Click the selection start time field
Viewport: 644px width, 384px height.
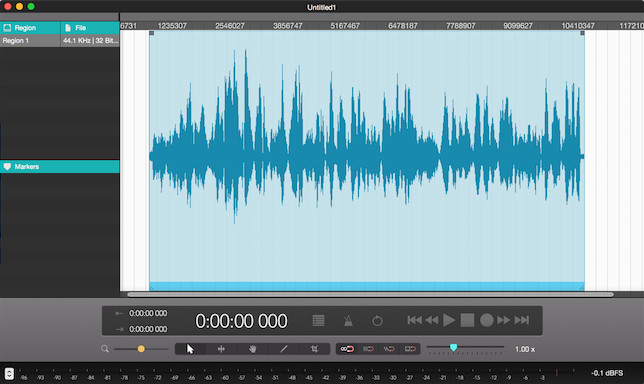[148, 313]
